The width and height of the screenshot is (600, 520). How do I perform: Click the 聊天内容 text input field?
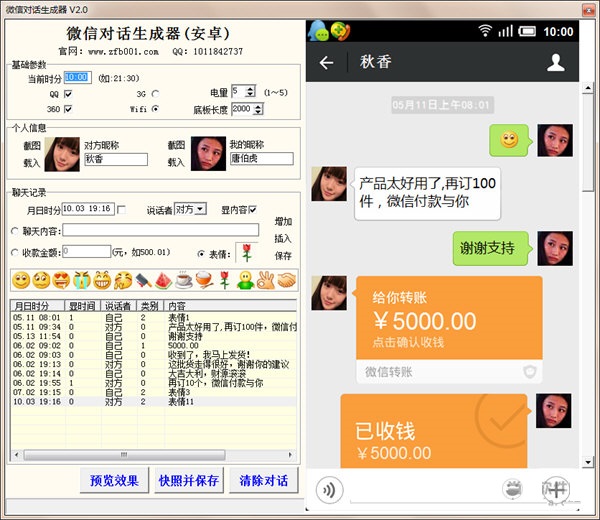tap(161, 230)
